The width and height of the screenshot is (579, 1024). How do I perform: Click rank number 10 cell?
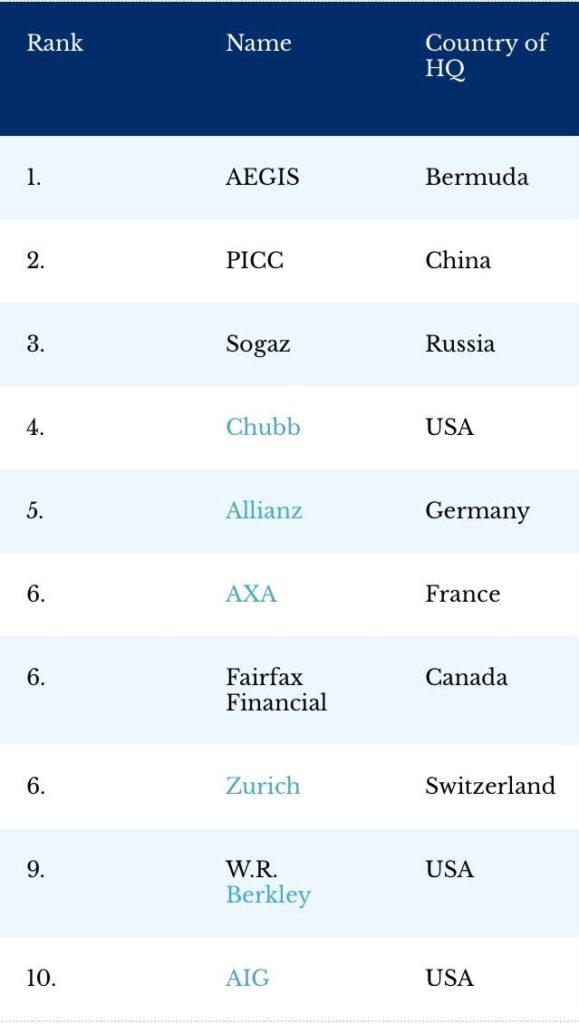click(41, 978)
